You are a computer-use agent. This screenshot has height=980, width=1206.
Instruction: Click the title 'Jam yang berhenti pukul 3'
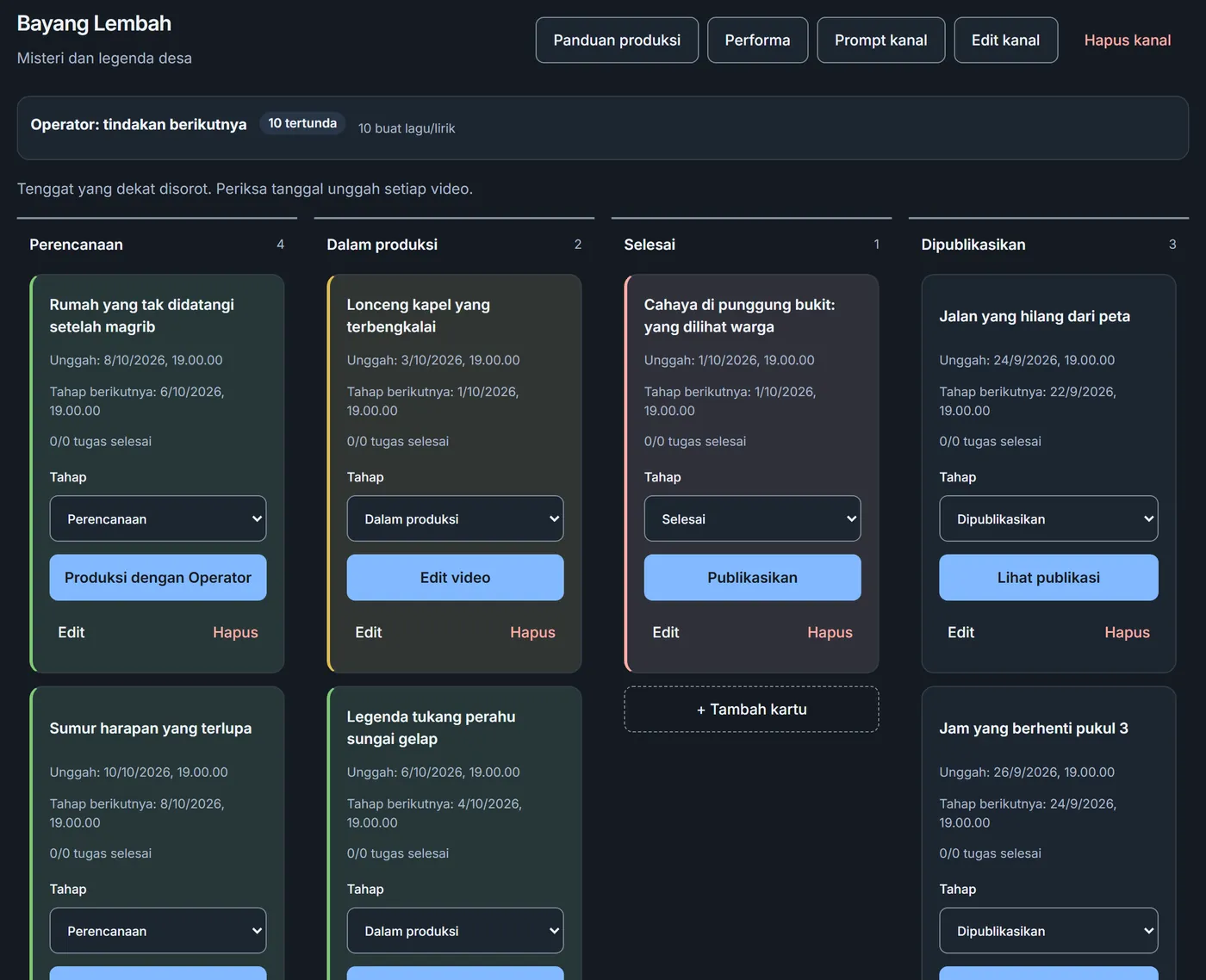click(x=1034, y=729)
